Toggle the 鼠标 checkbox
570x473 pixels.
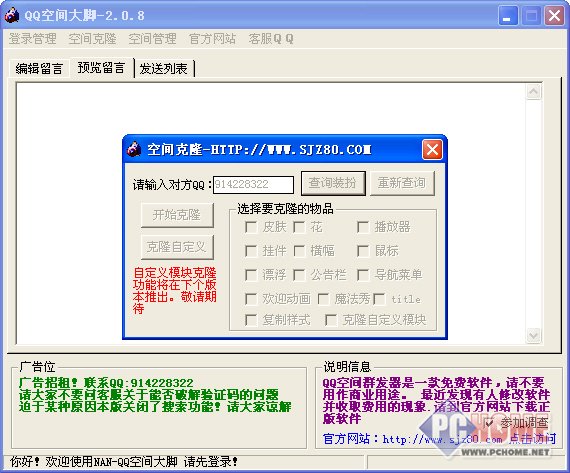tap(363, 251)
